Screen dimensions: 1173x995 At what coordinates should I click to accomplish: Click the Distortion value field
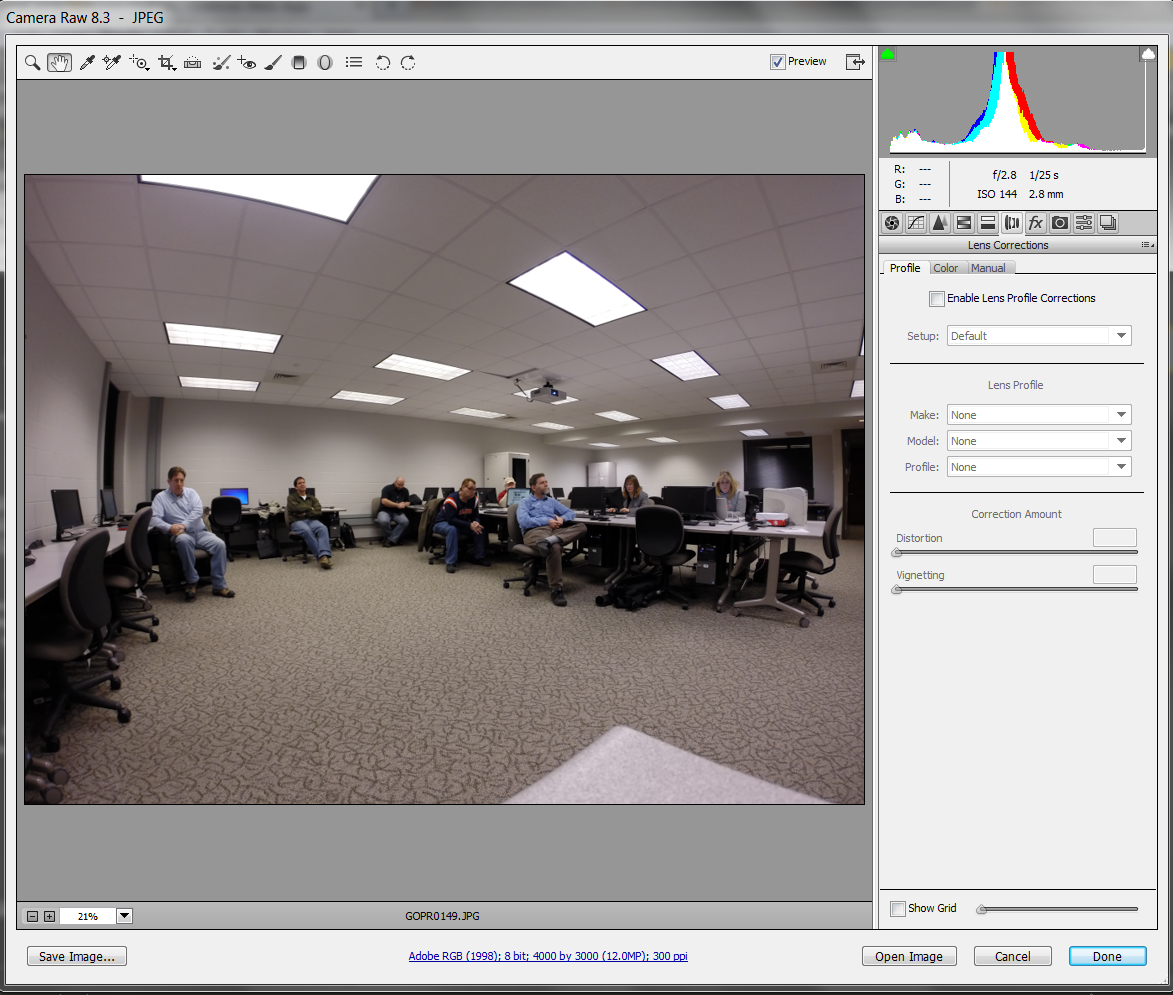tap(1115, 537)
